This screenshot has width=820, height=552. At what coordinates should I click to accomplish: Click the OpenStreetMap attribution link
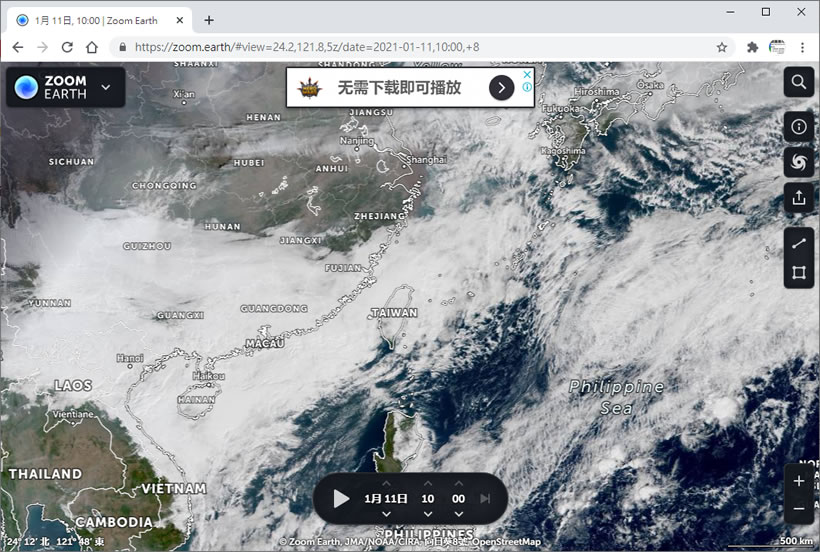pos(506,542)
